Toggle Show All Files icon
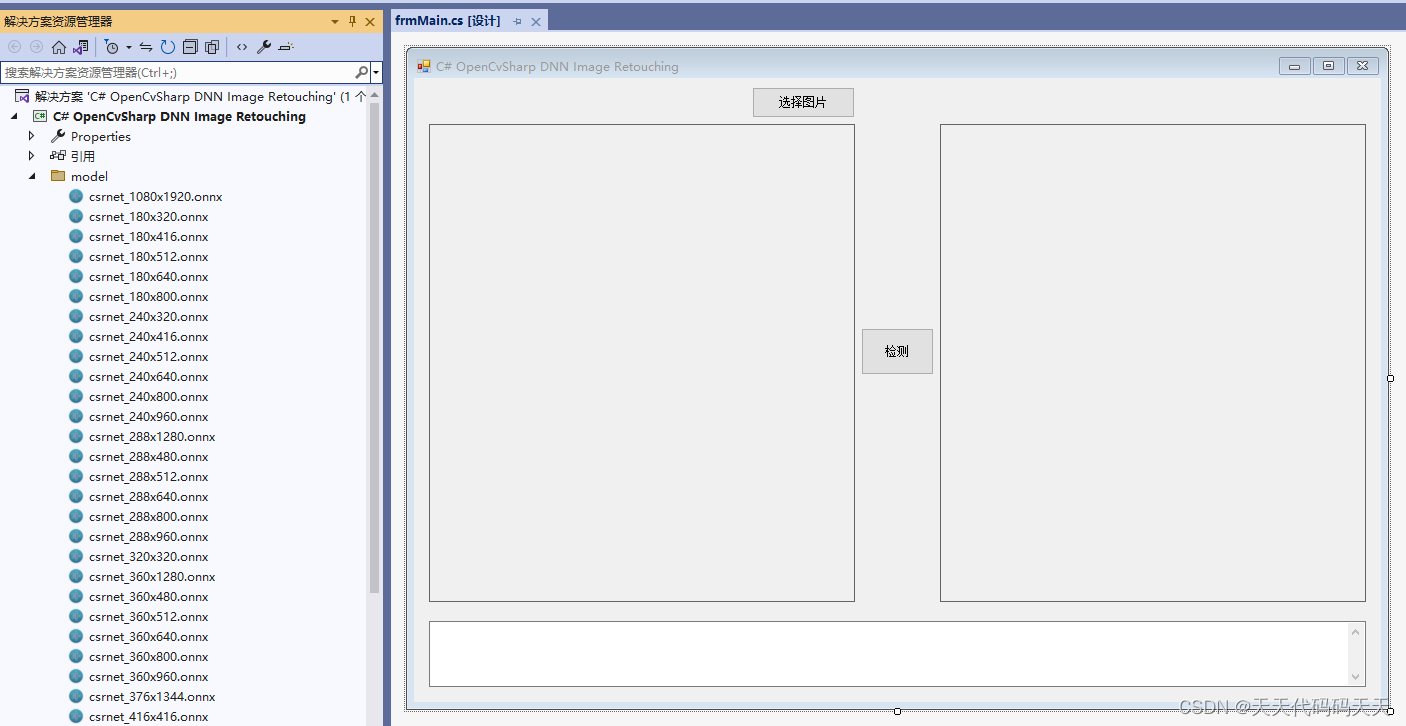 212,47
